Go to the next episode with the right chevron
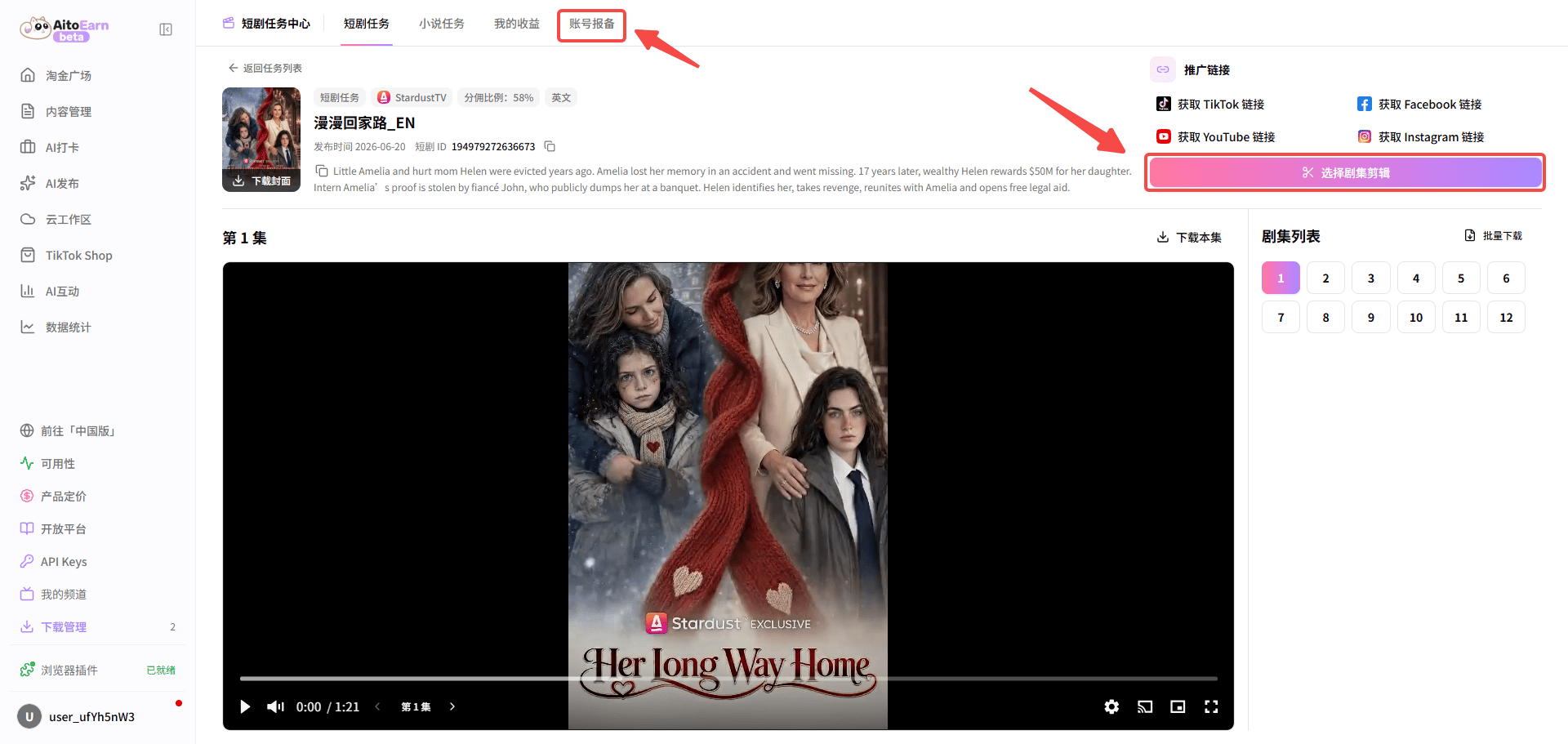1568x744 pixels. point(452,706)
